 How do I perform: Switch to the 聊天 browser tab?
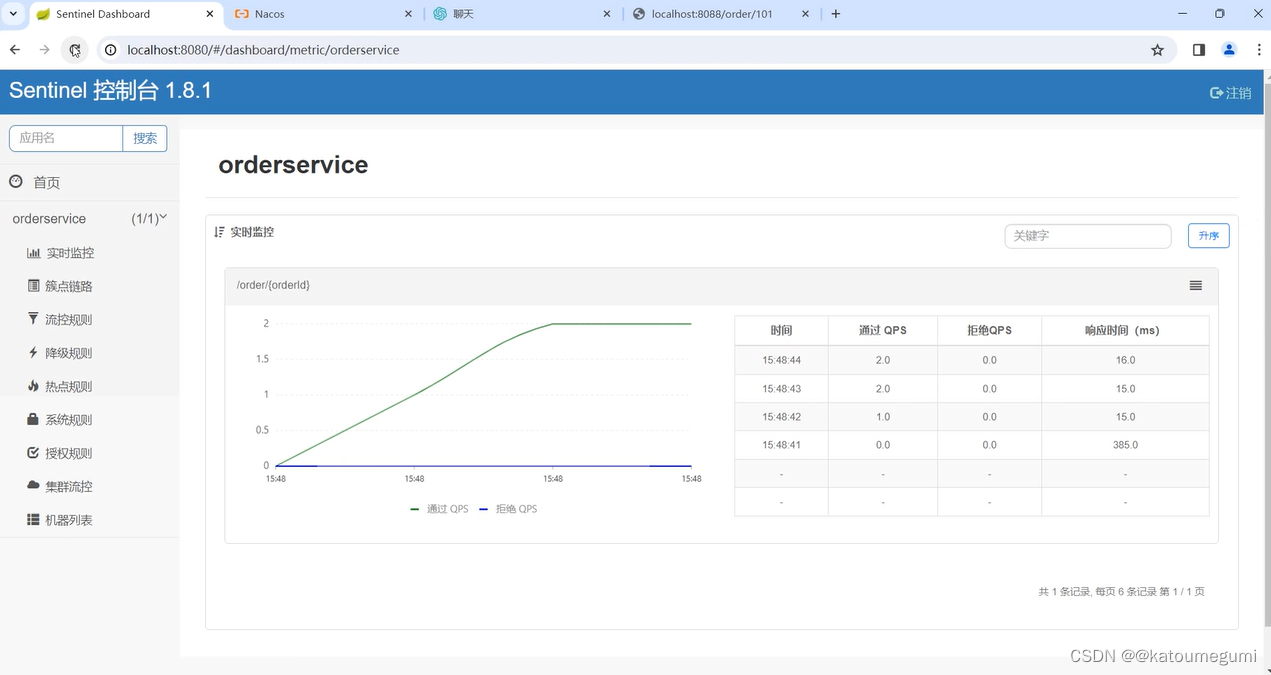(x=522, y=14)
